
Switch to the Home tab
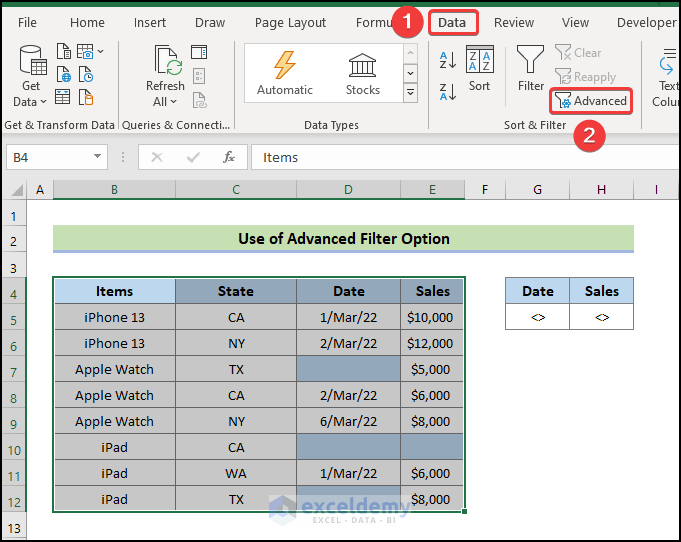[87, 23]
